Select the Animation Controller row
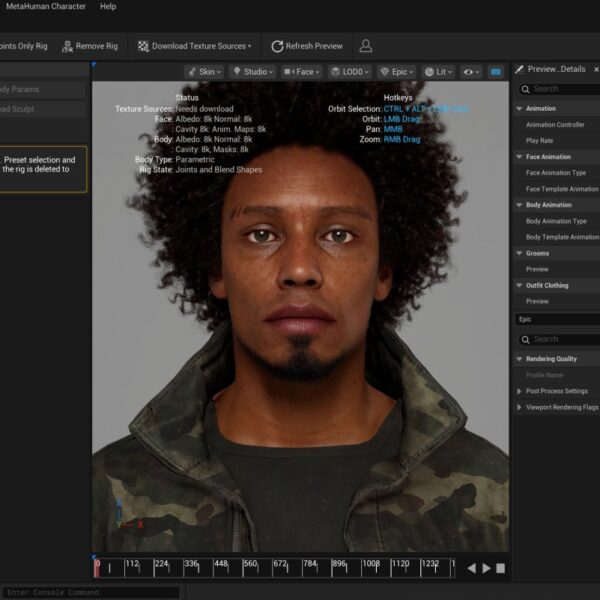Viewport: 600px width, 600px height. 557,125
